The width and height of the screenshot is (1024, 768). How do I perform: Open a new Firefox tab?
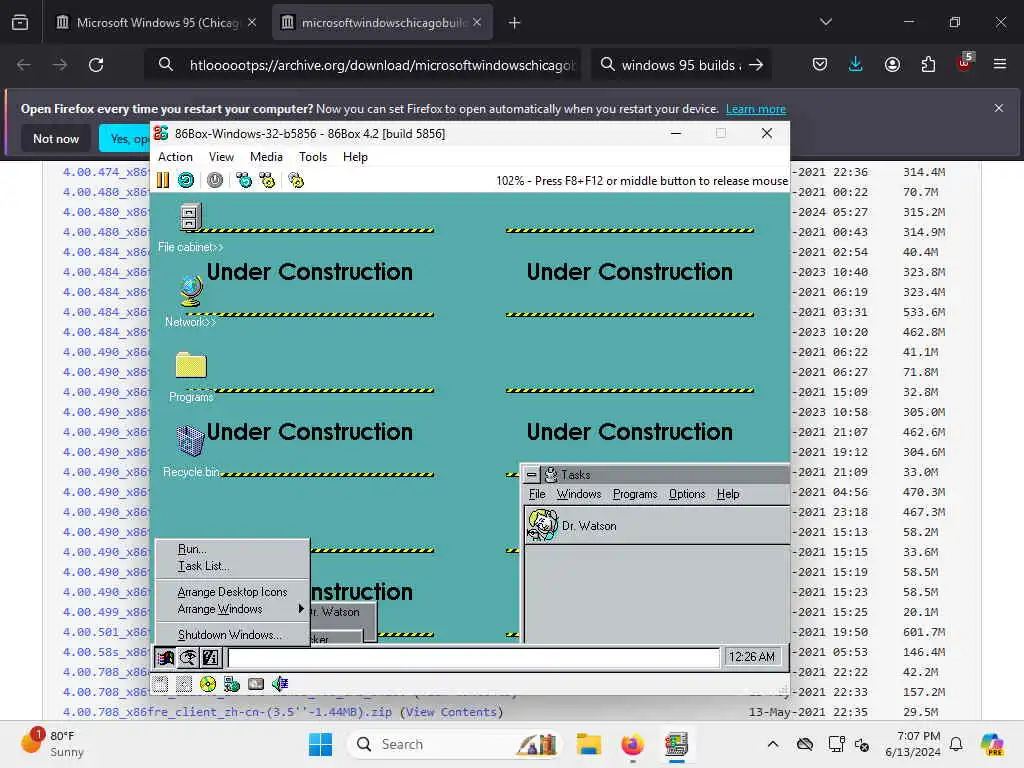515,23
